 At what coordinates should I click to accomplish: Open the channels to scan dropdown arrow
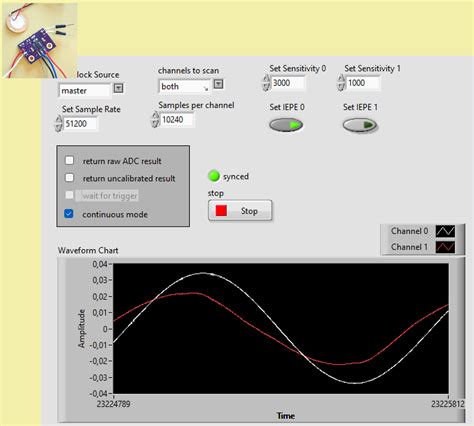(218, 84)
